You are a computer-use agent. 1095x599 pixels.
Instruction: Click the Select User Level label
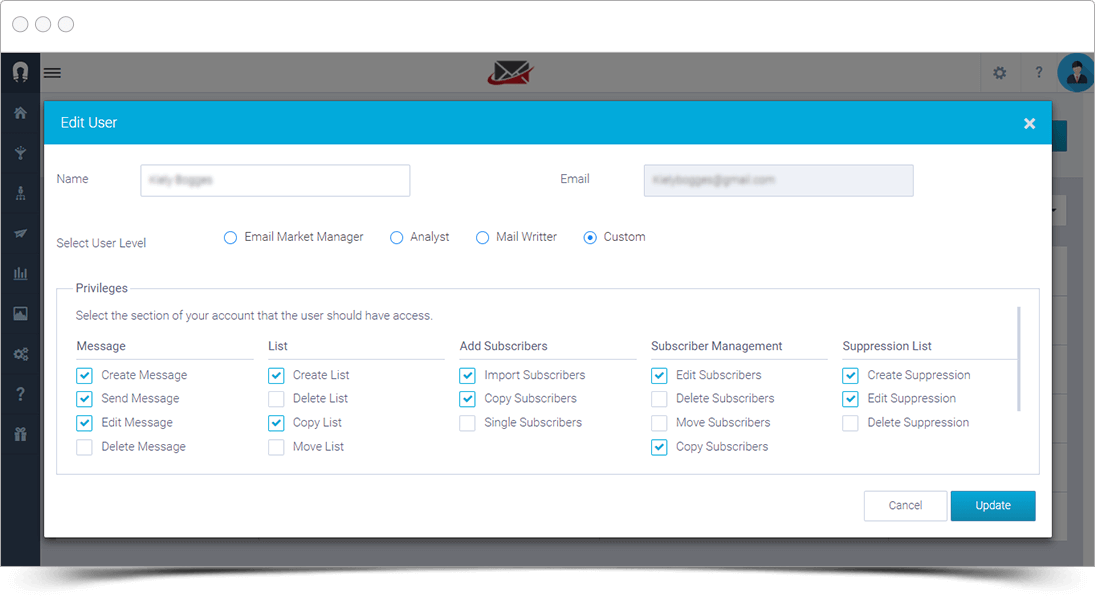(x=101, y=243)
